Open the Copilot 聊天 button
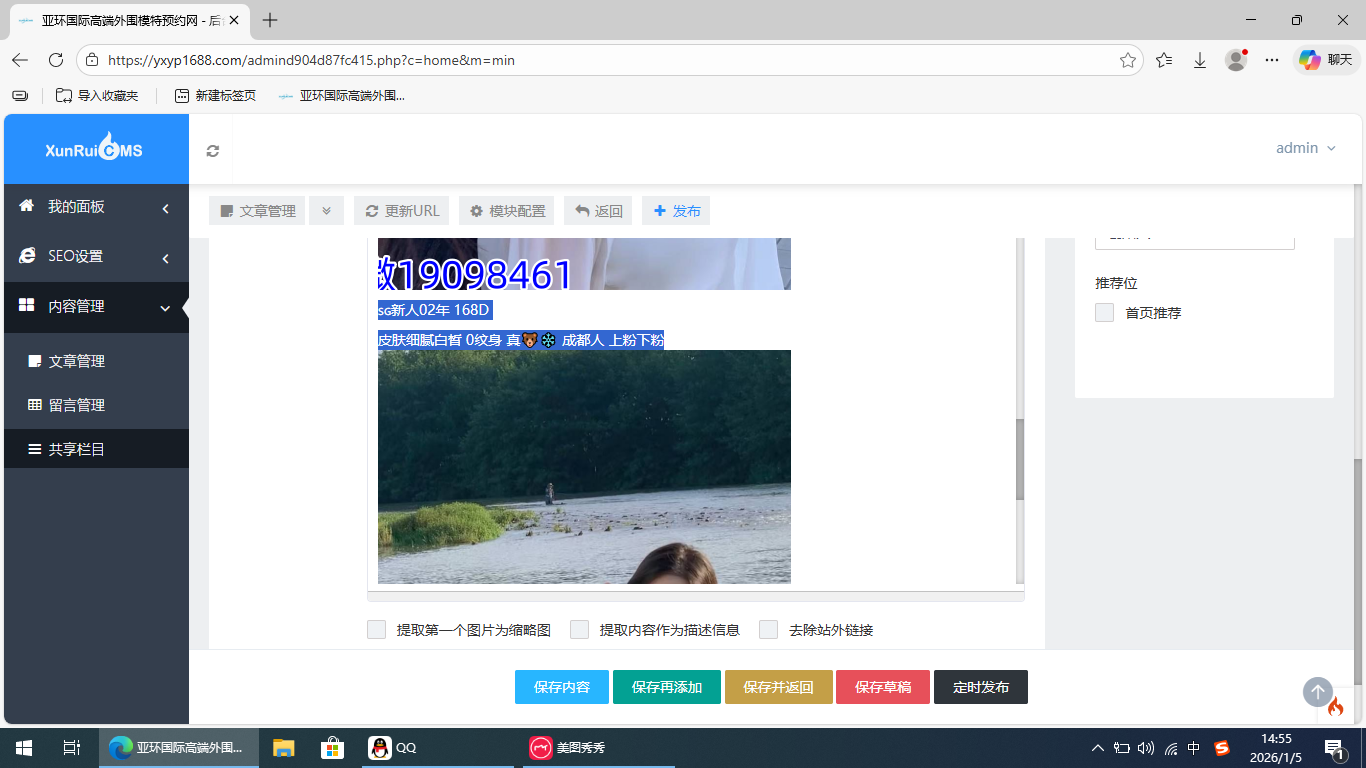Image resolution: width=1366 pixels, height=768 pixels. tap(1326, 60)
